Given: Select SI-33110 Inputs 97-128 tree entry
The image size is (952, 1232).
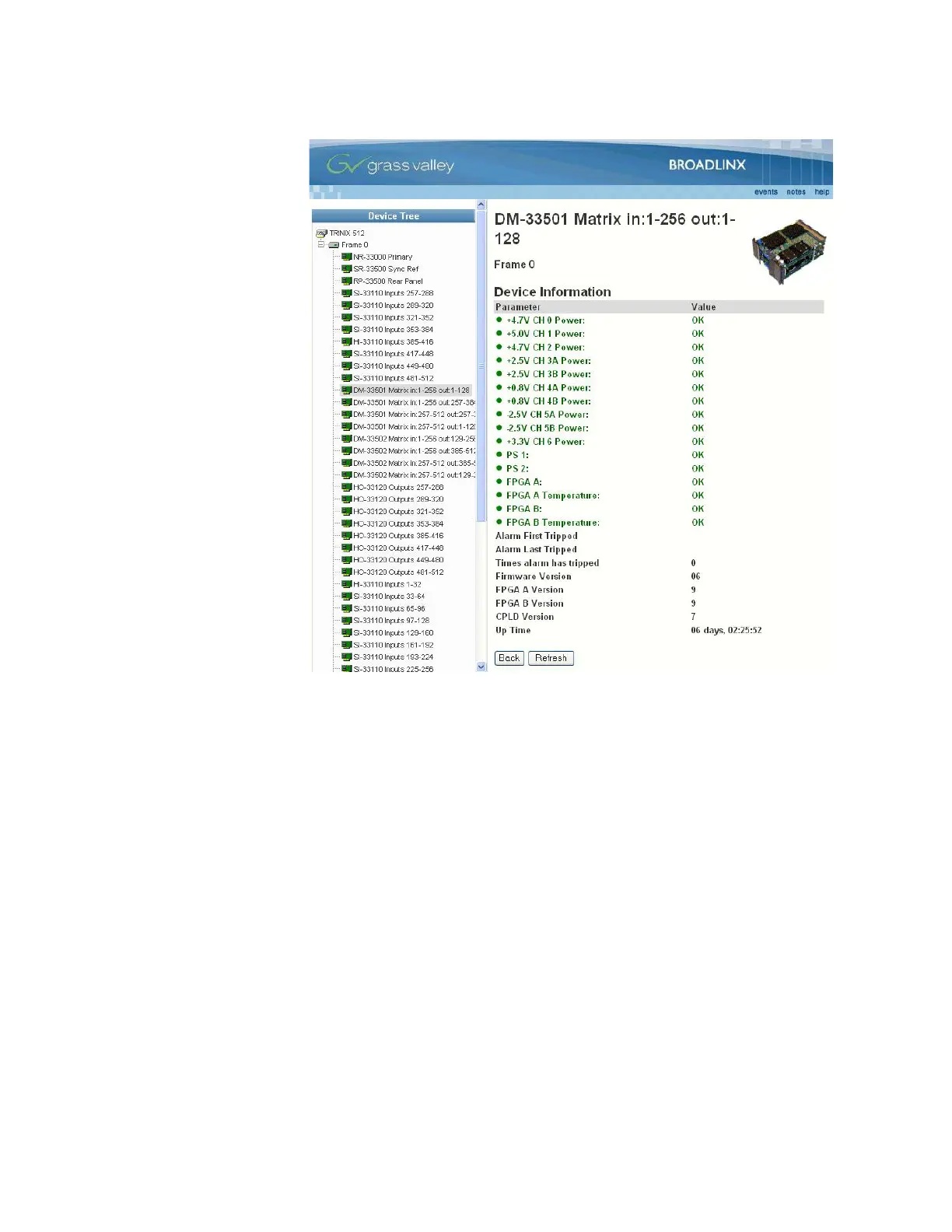Looking at the screenshot, I should [x=391, y=621].
